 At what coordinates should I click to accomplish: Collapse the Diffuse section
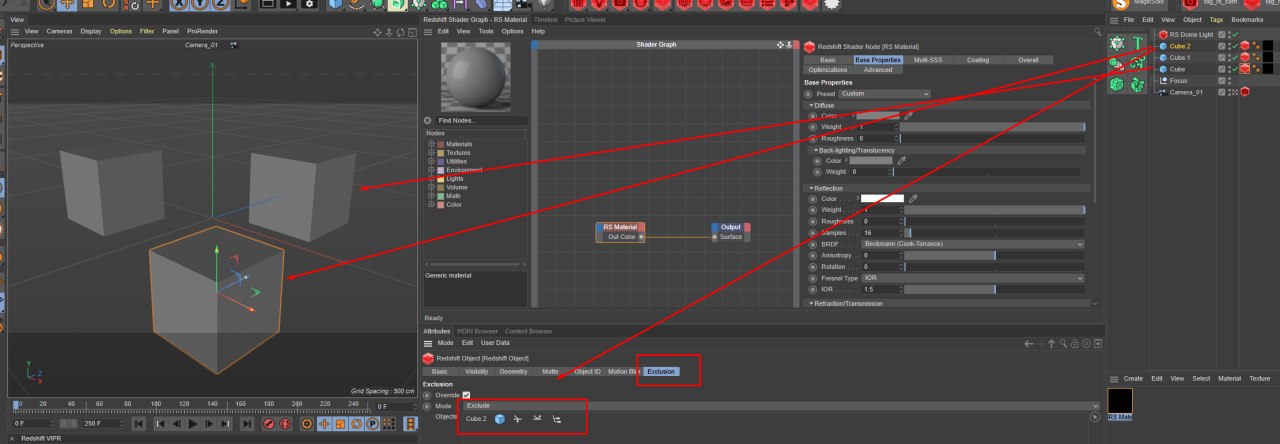[811, 105]
